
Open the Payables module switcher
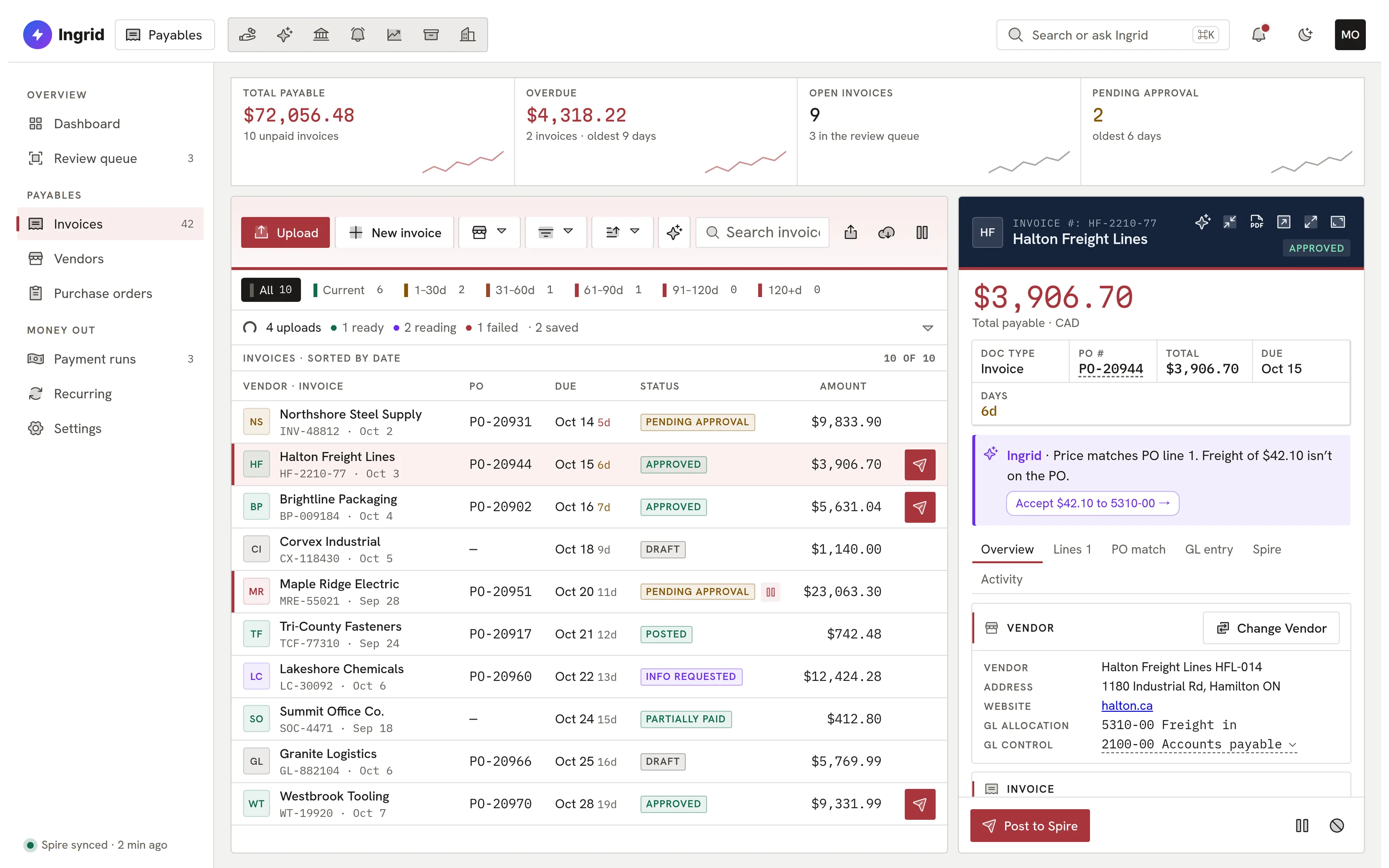(165, 35)
